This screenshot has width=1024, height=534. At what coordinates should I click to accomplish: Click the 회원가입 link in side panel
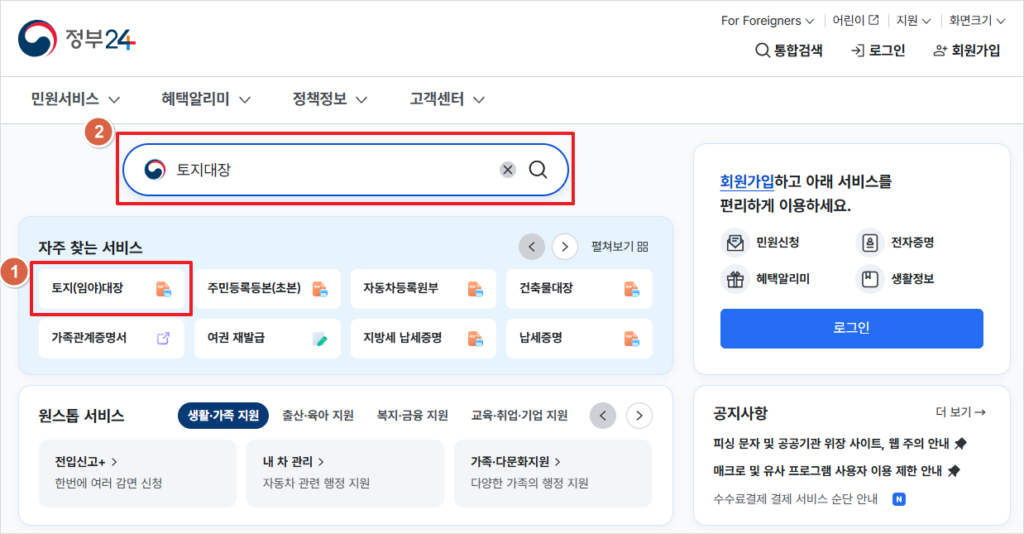tap(746, 181)
